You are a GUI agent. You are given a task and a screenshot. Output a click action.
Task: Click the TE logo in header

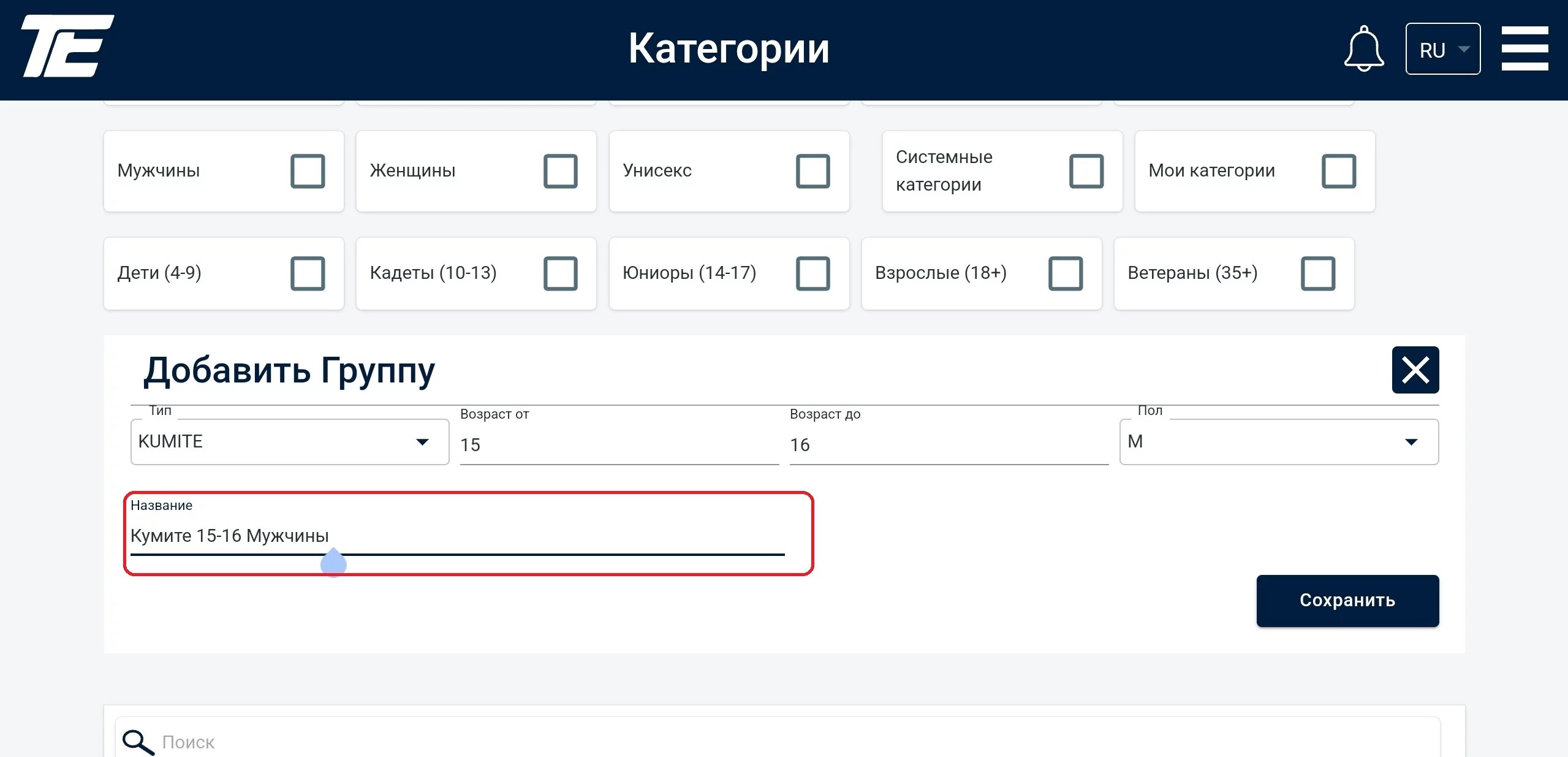click(67, 46)
